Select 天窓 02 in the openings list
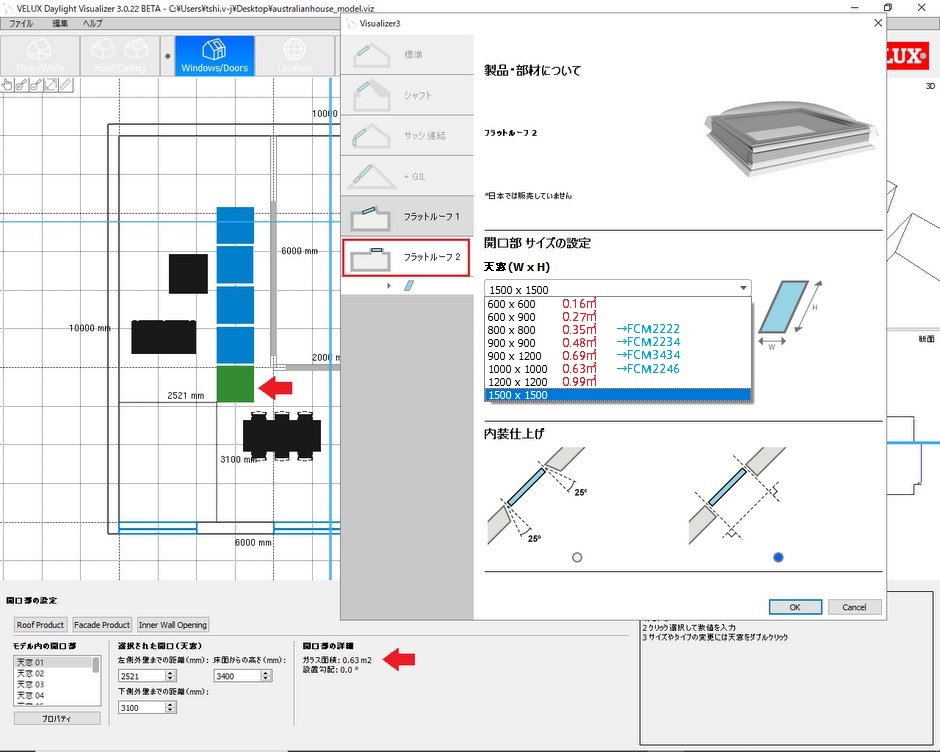The image size is (940, 752). point(53,673)
